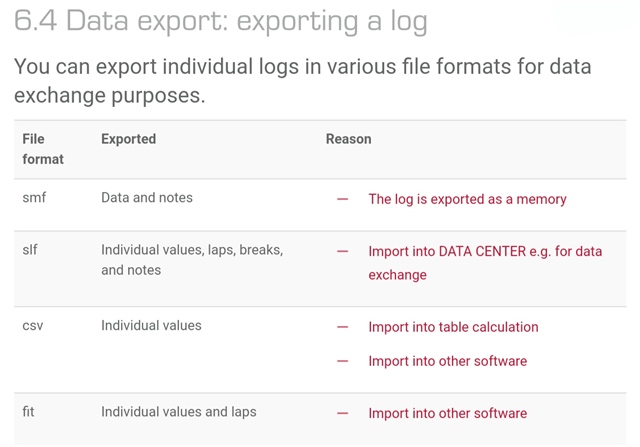Click the 'File format' column header
This screenshot has height=447, width=640.
pyautogui.click(x=43, y=149)
